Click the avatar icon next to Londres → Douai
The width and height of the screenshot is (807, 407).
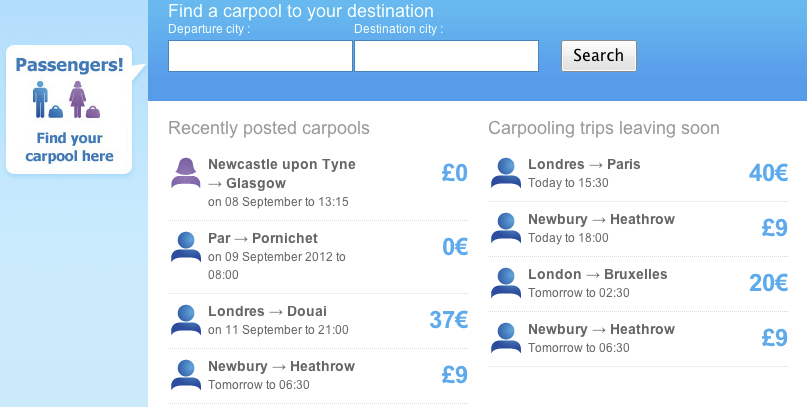point(186,320)
